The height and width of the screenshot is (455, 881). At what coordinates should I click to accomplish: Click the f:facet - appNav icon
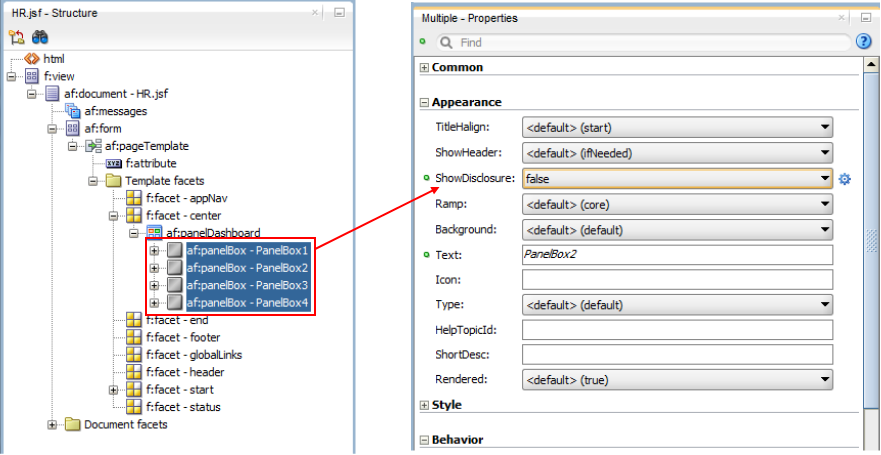134,198
